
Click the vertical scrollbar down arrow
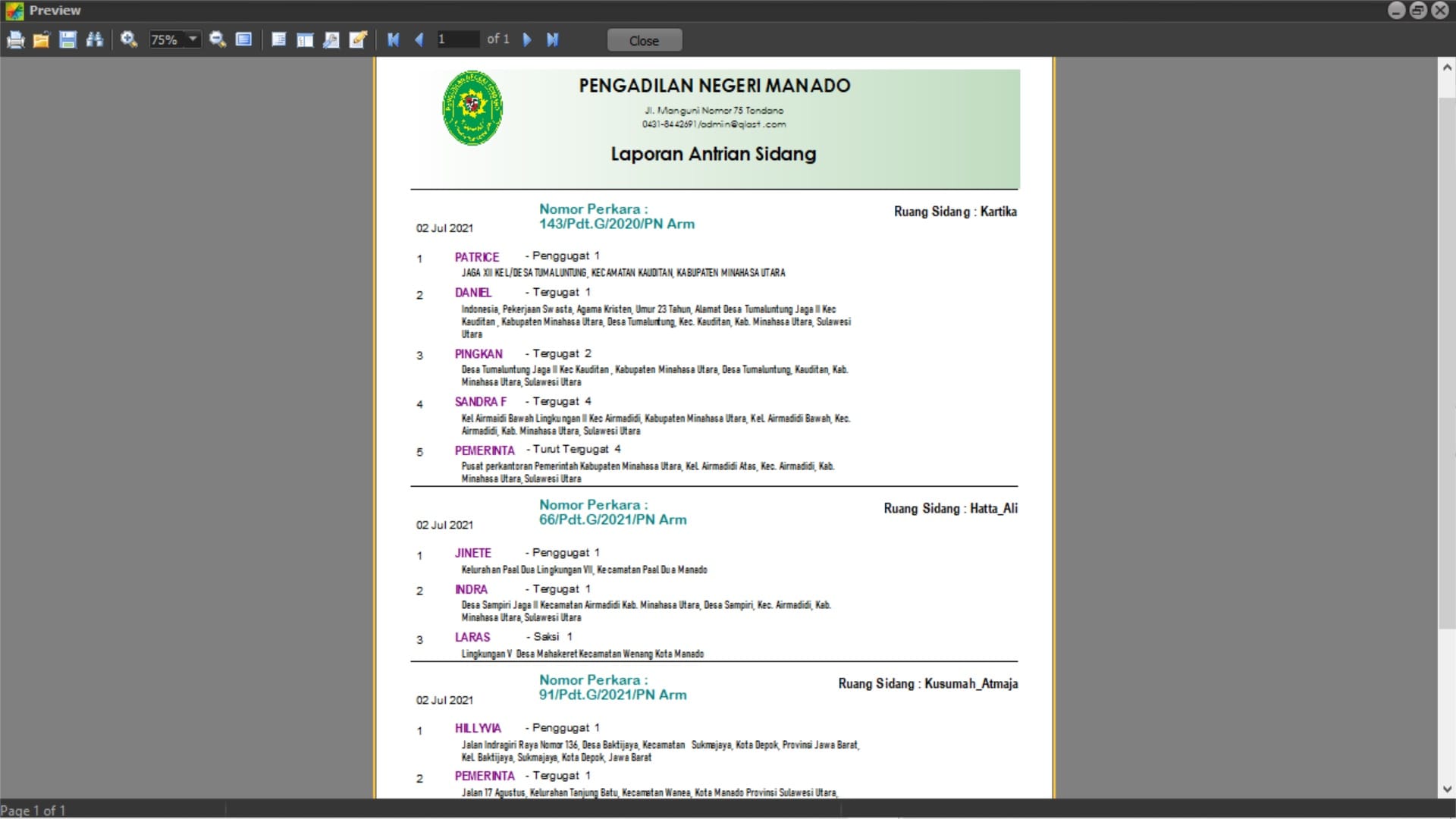[x=1446, y=789]
